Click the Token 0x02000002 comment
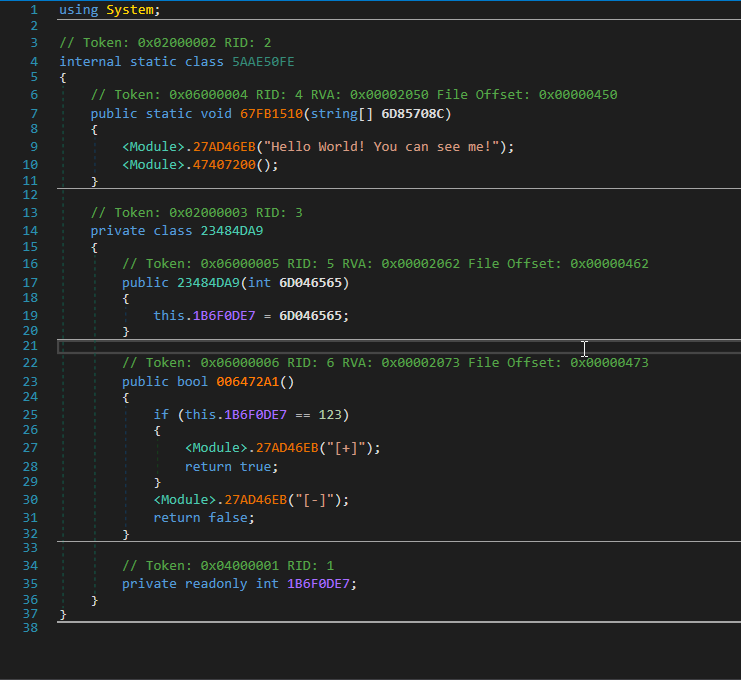Viewport: 741px width, 680px height. pos(165,42)
